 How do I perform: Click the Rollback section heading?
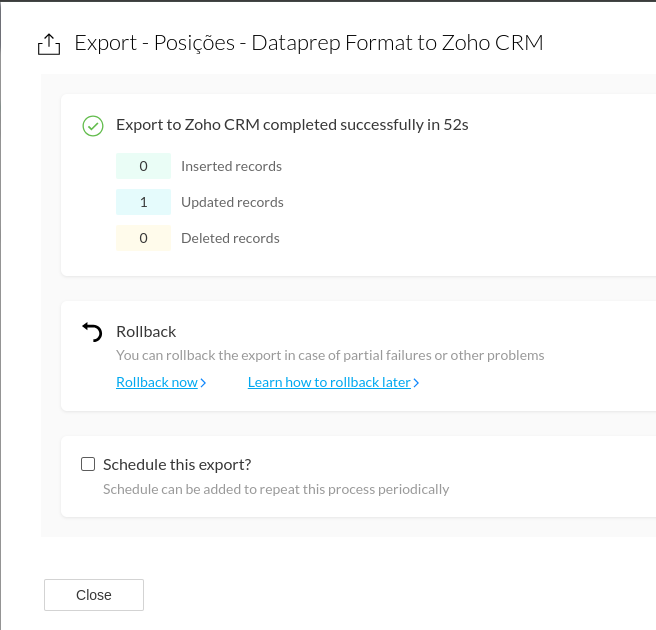coord(146,331)
